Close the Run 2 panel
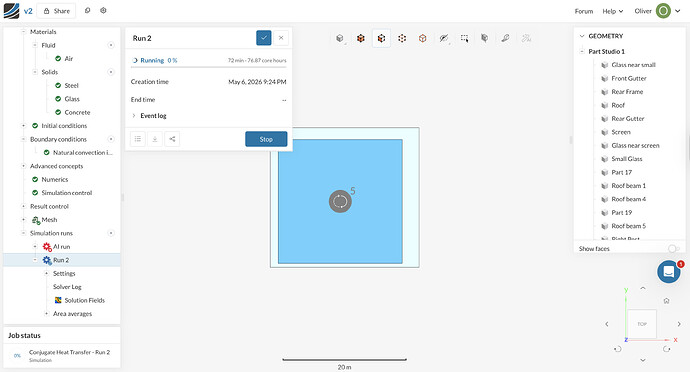 [281, 38]
